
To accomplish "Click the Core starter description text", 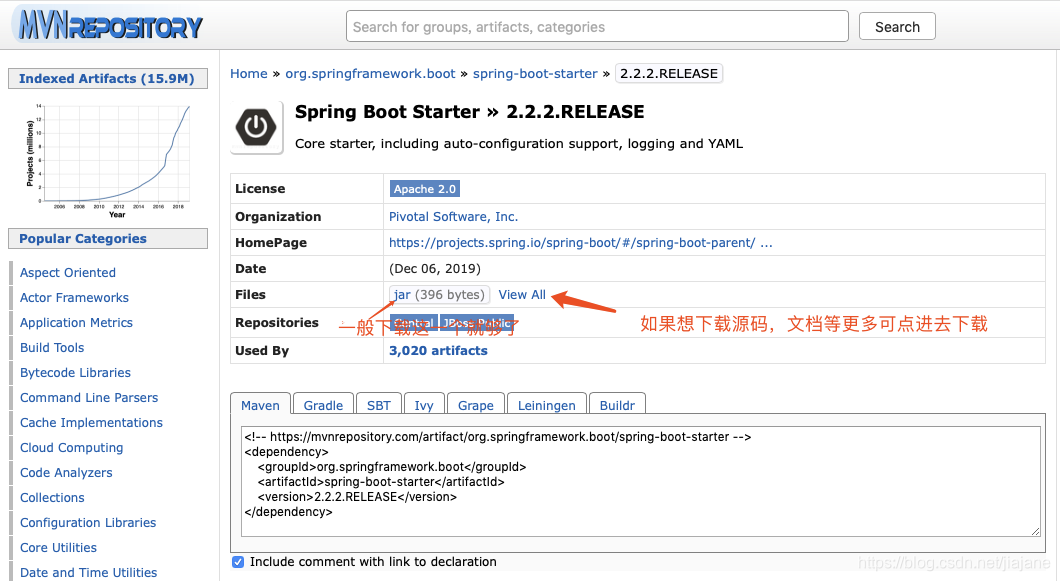I will pos(519,143).
